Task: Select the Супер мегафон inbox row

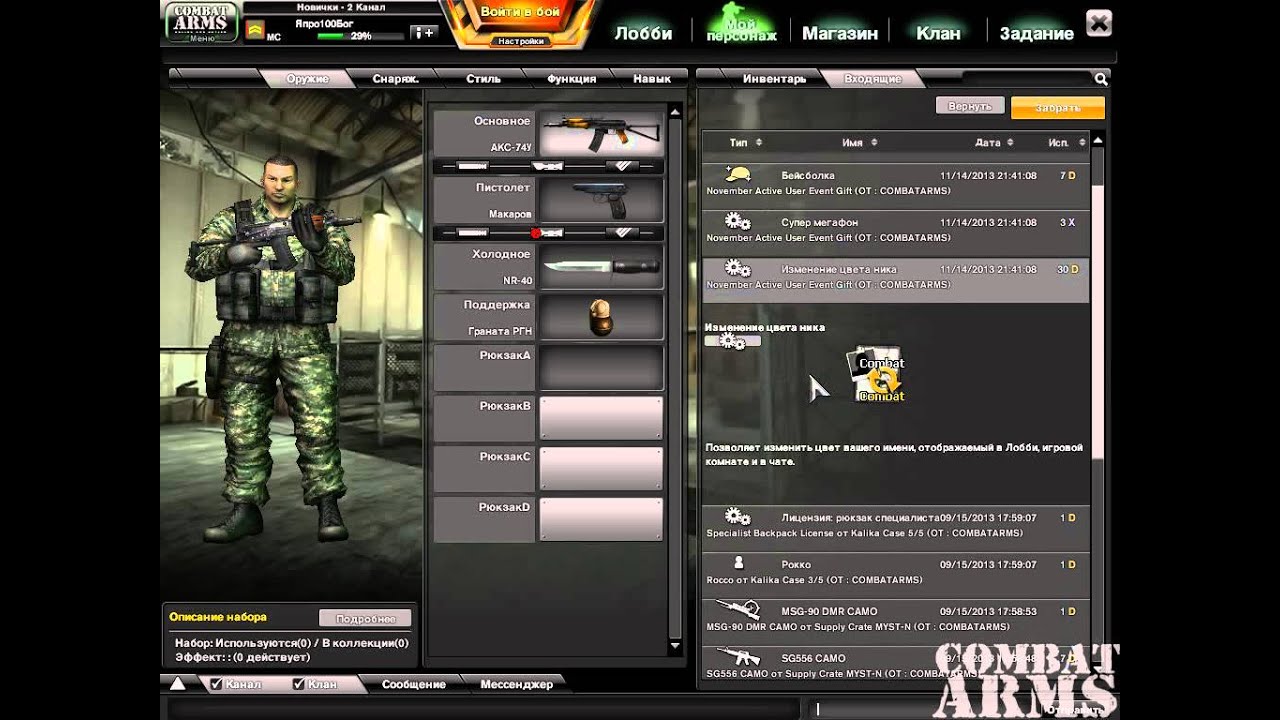Action: pos(896,228)
